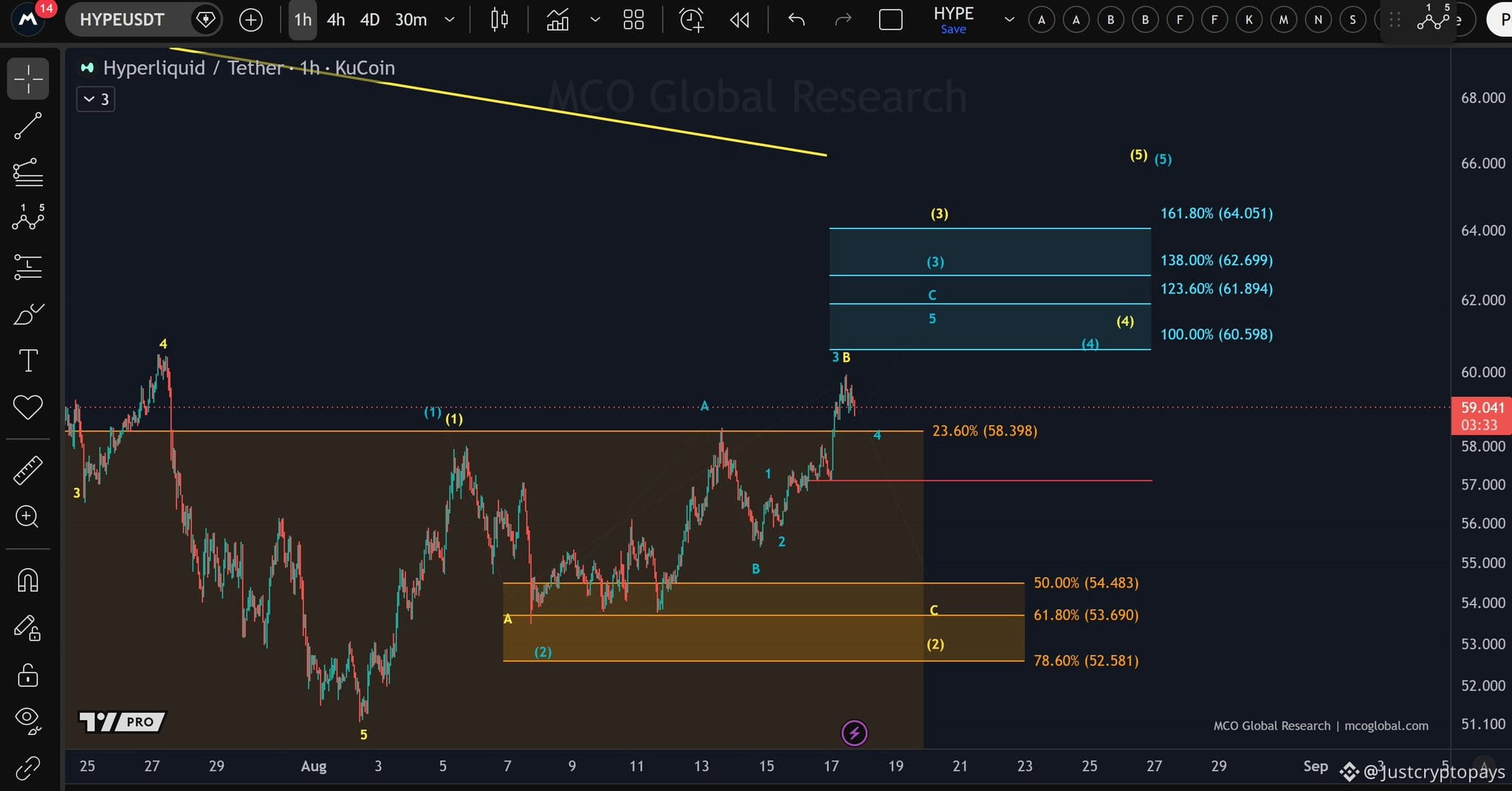Click the 161.80% (64.051) Fib level label
This screenshot has width=1512, height=791.
click(x=1217, y=213)
